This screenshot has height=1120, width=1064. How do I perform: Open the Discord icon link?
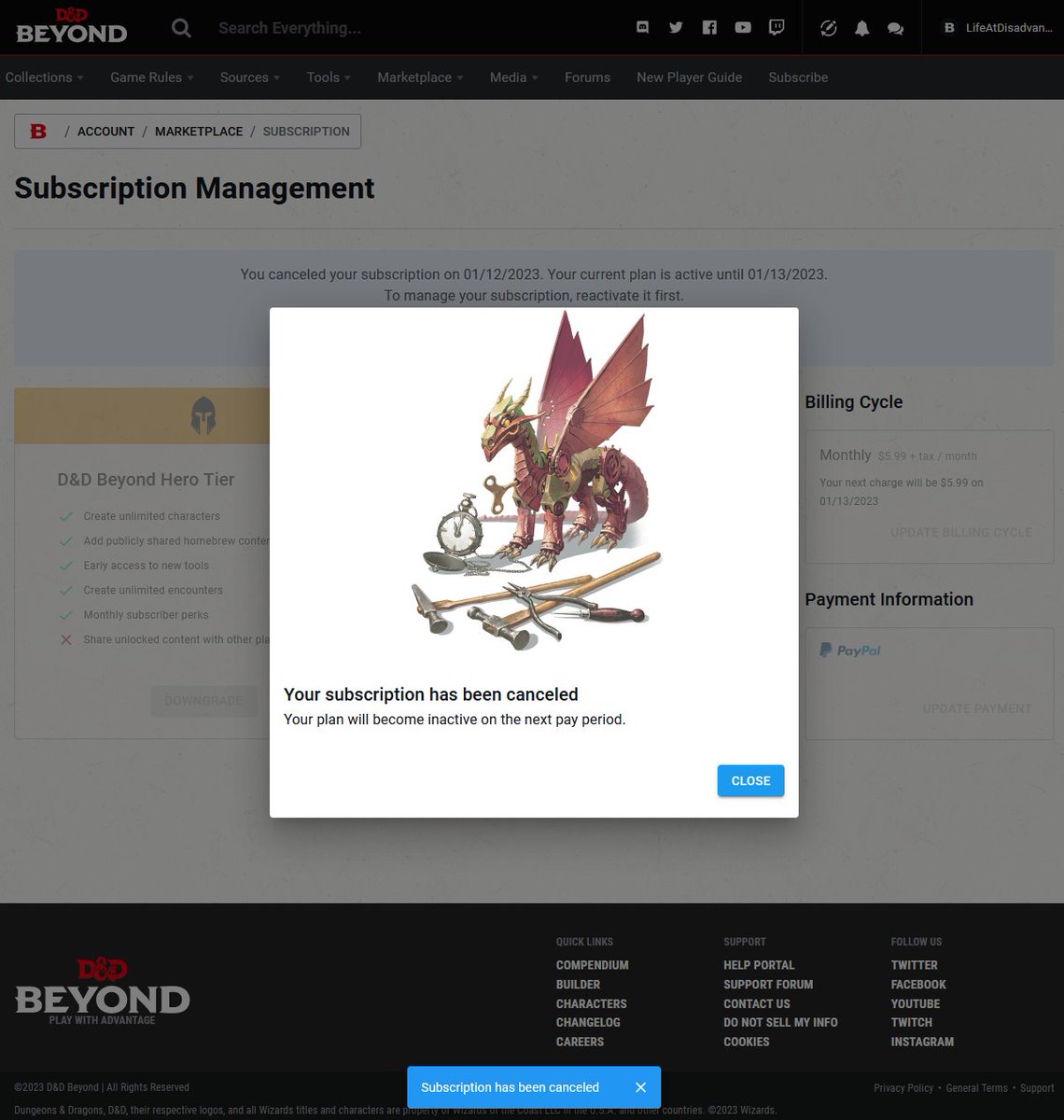click(642, 28)
